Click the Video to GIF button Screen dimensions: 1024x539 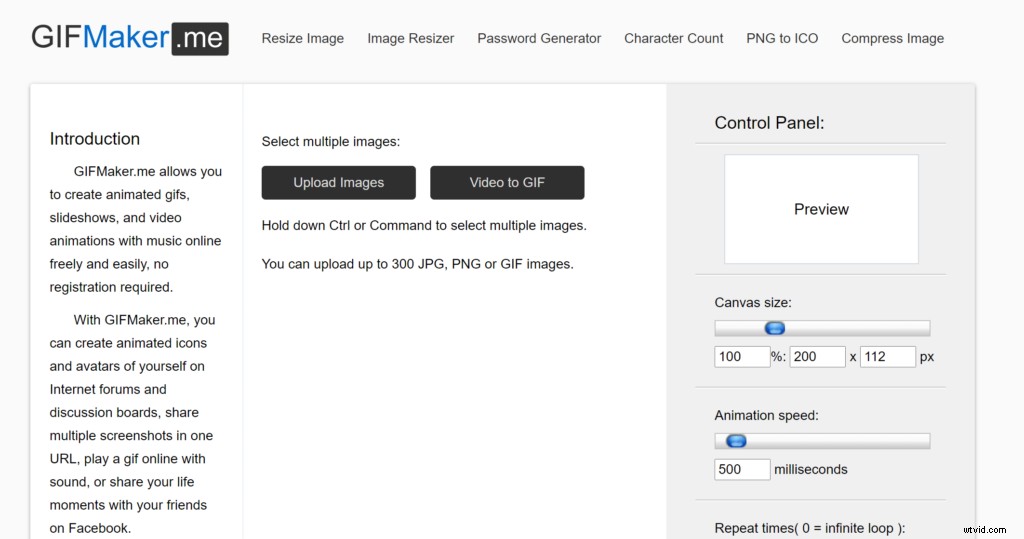pyautogui.click(x=507, y=182)
